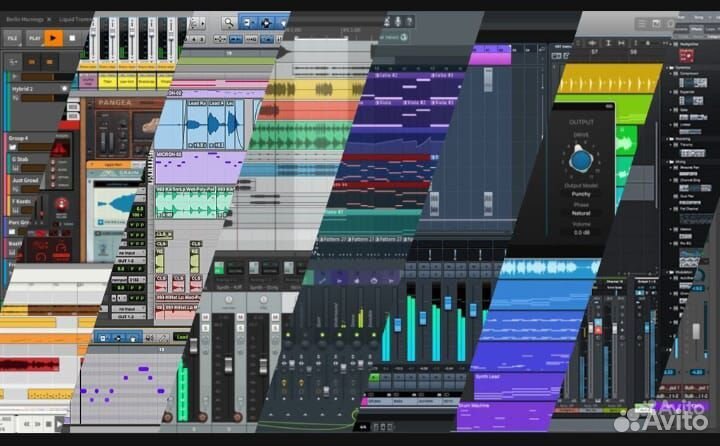This screenshot has height=446, width=720.
Task: Close the Berlin Montage tab
Action: coord(49,20)
